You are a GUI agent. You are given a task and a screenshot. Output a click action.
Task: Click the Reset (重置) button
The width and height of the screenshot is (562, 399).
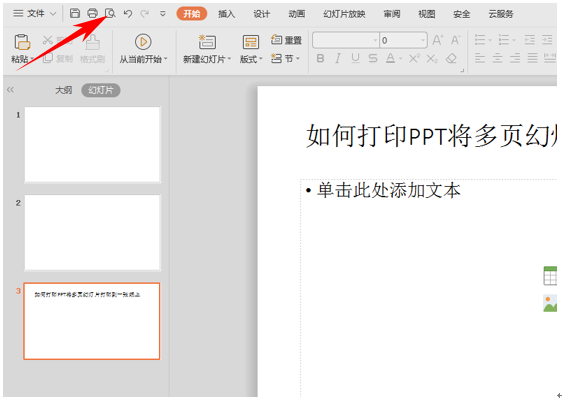point(286,40)
